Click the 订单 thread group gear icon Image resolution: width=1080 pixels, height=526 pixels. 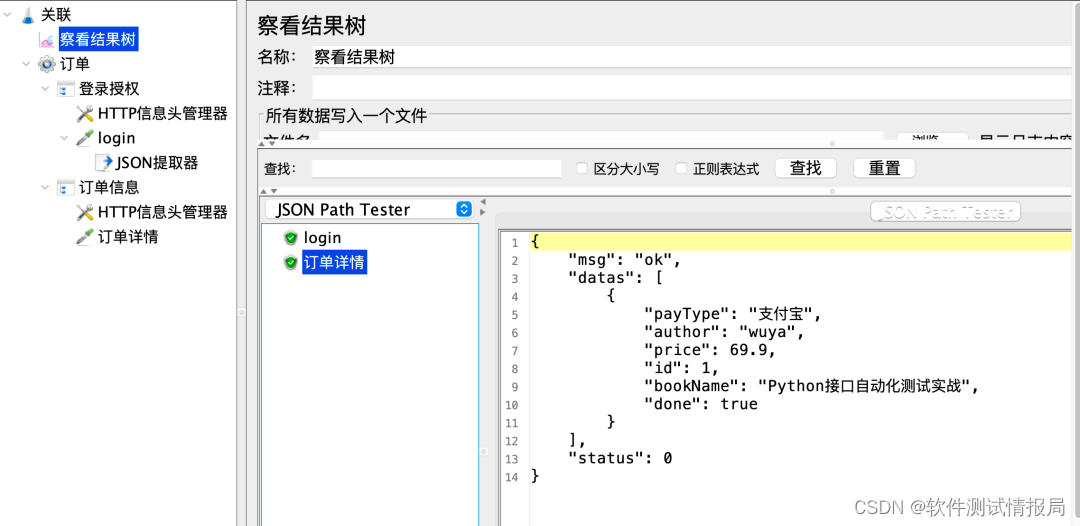pos(47,65)
